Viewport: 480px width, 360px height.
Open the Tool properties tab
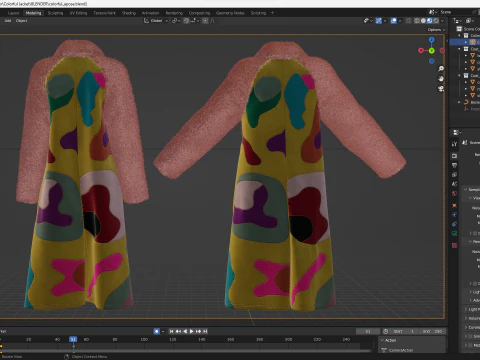pos(454,144)
